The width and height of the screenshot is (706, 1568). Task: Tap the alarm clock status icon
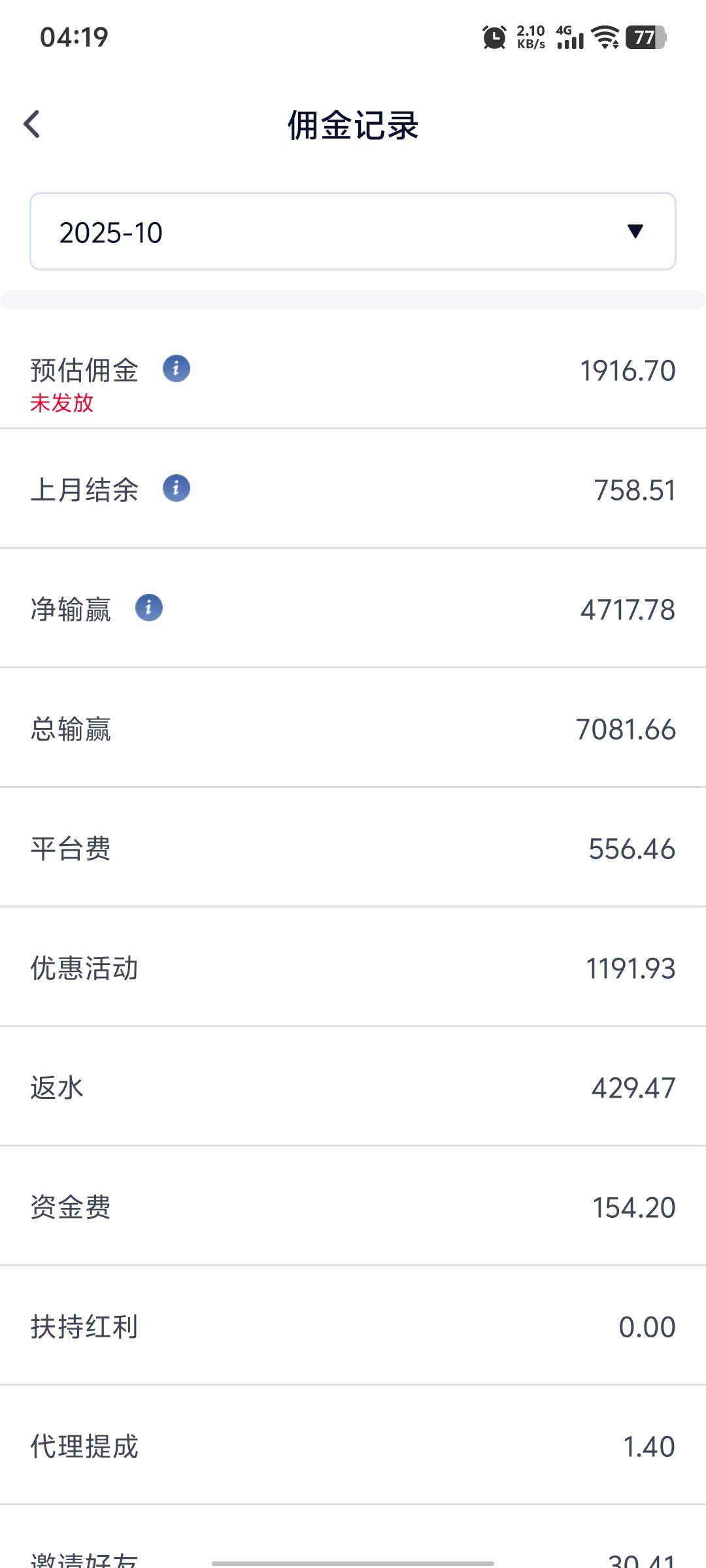pyautogui.click(x=494, y=37)
